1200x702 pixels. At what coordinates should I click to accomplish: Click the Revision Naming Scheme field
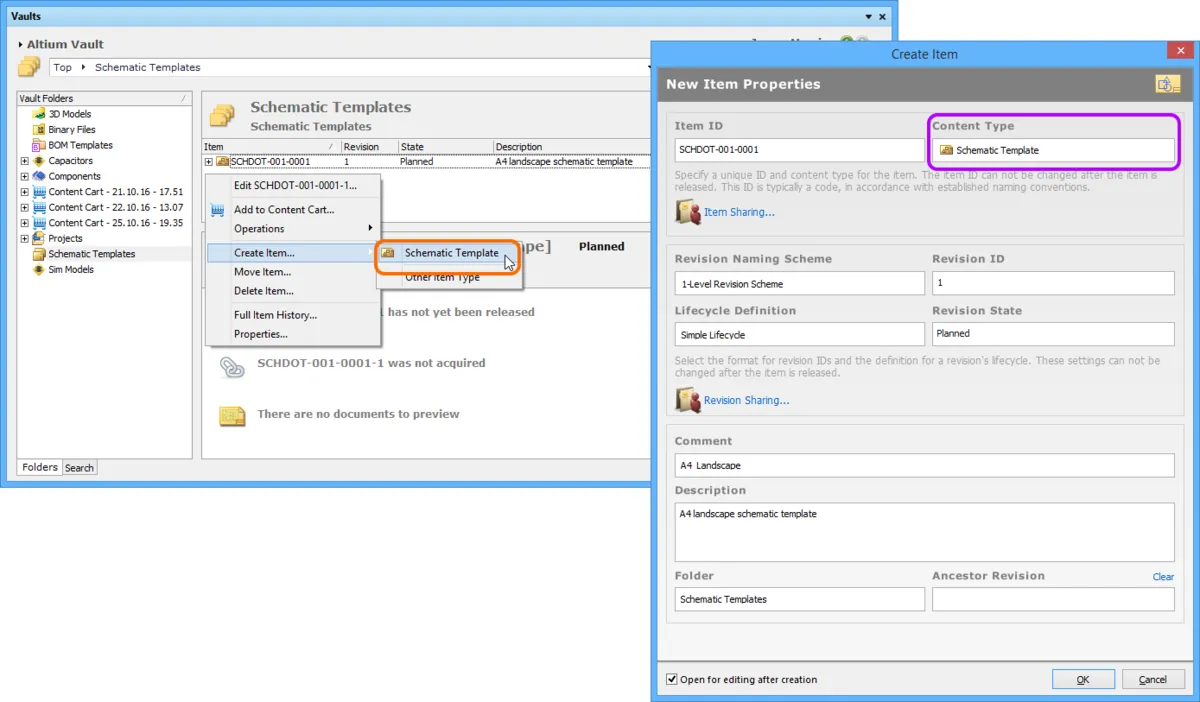(x=799, y=283)
